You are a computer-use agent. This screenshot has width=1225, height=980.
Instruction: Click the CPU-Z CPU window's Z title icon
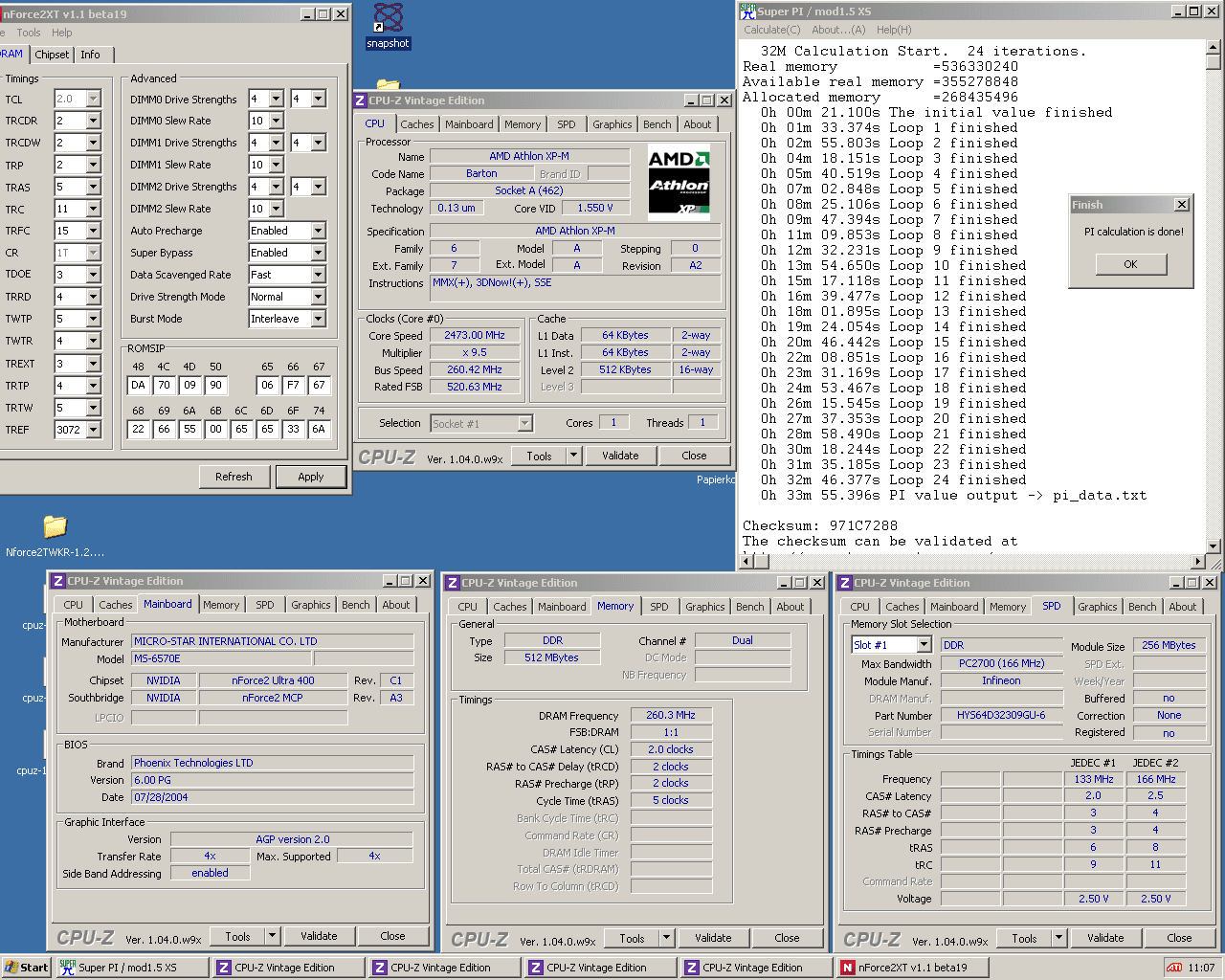360,100
